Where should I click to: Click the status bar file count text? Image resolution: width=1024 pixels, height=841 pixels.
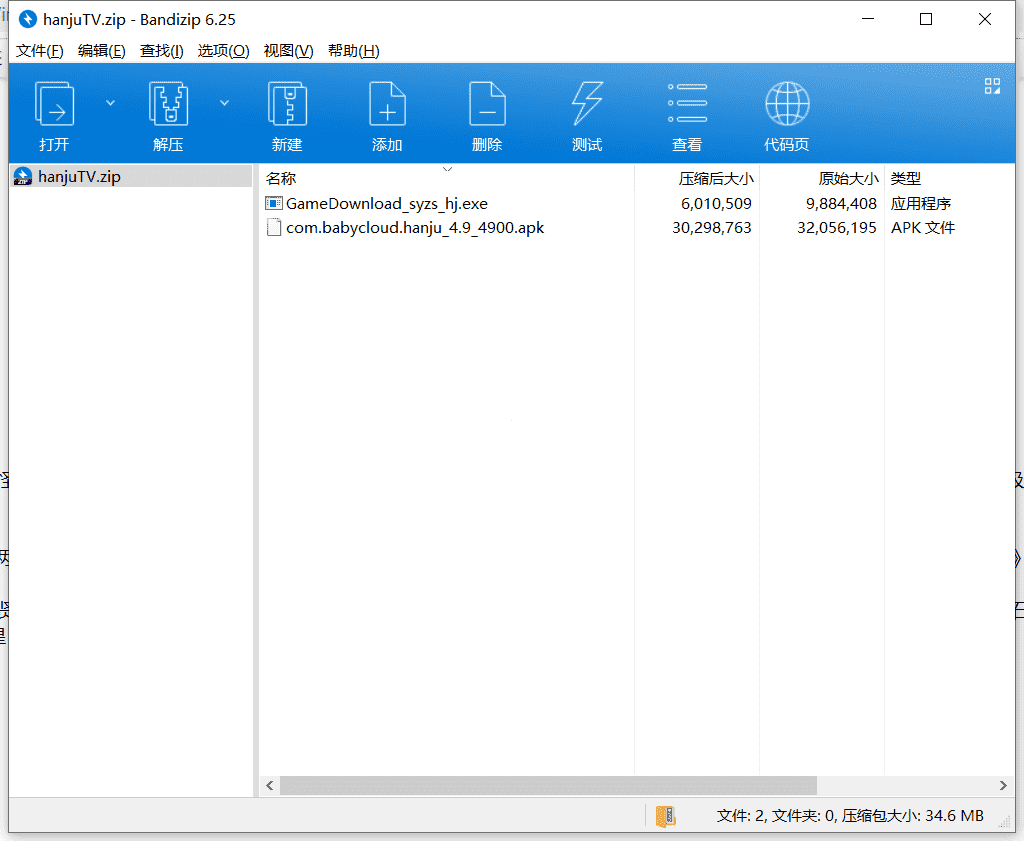pos(850,816)
